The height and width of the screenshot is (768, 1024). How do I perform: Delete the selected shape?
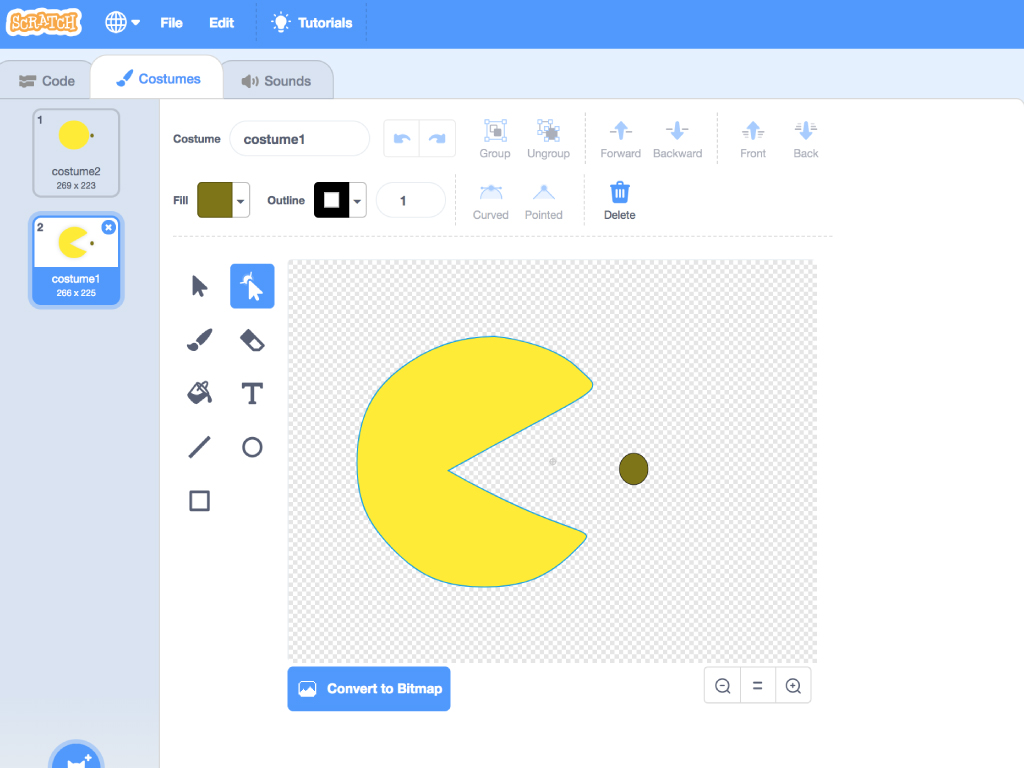click(620, 202)
